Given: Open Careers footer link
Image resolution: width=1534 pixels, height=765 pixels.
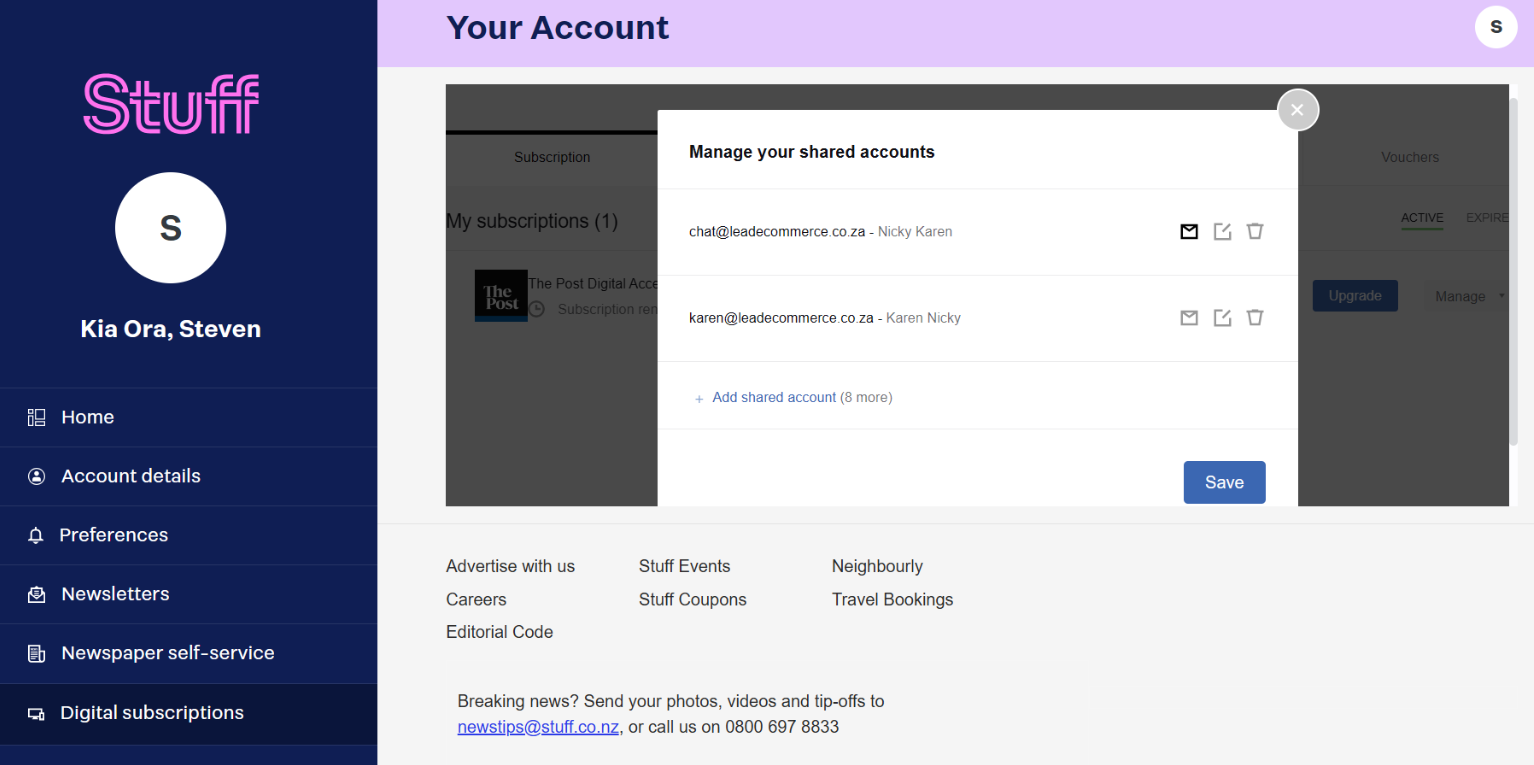Looking at the screenshot, I should pos(476,599).
